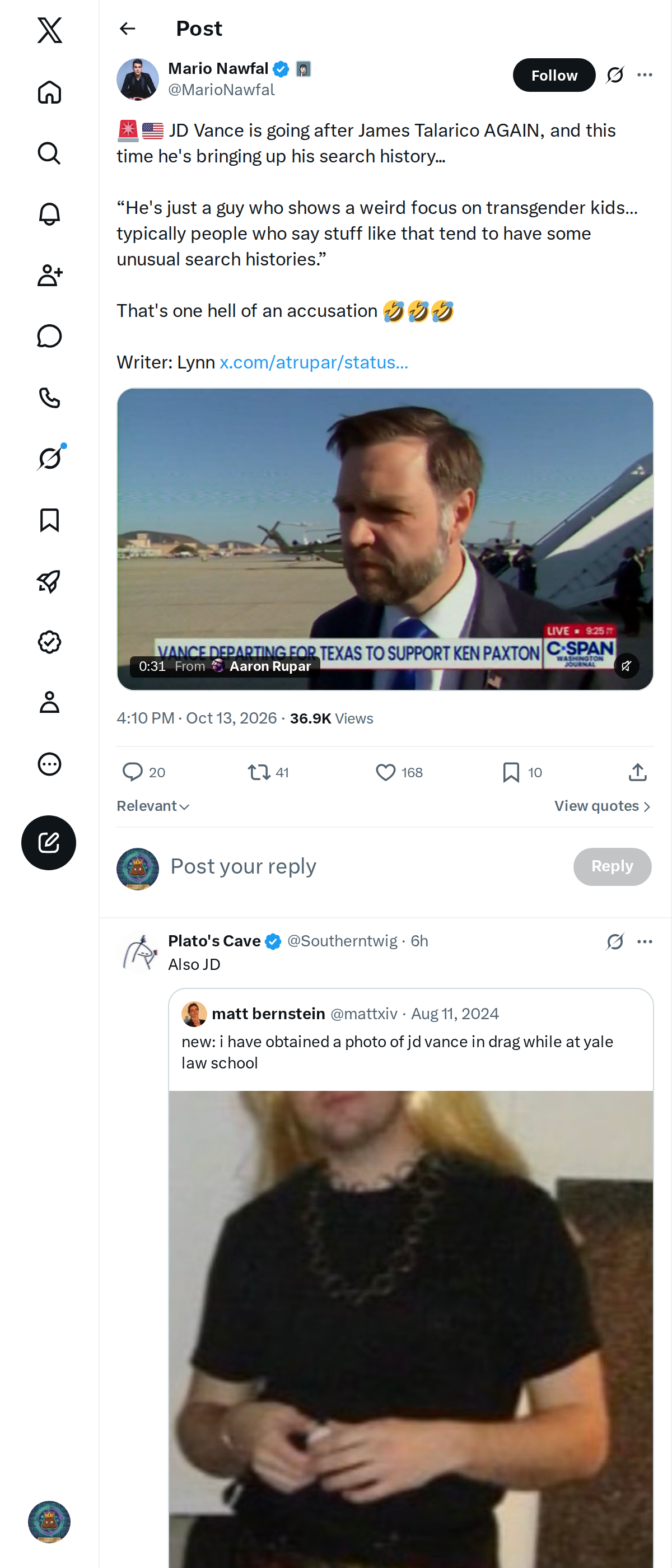Open more options on Mario Nawfal's post
Viewport: 672px width, 1568px height.
[x=645, y=75]
